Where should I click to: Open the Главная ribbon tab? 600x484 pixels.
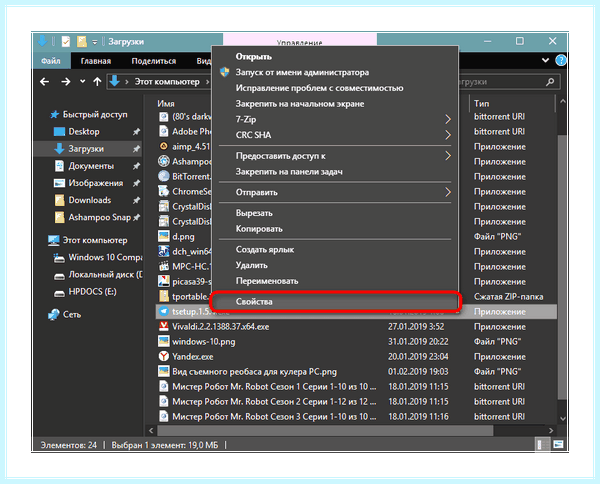pos(96,61)
